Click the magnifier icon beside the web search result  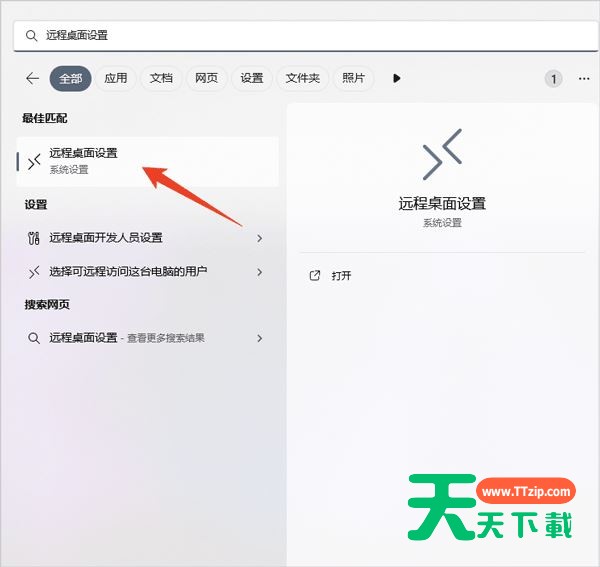click(x=34, y=338)
